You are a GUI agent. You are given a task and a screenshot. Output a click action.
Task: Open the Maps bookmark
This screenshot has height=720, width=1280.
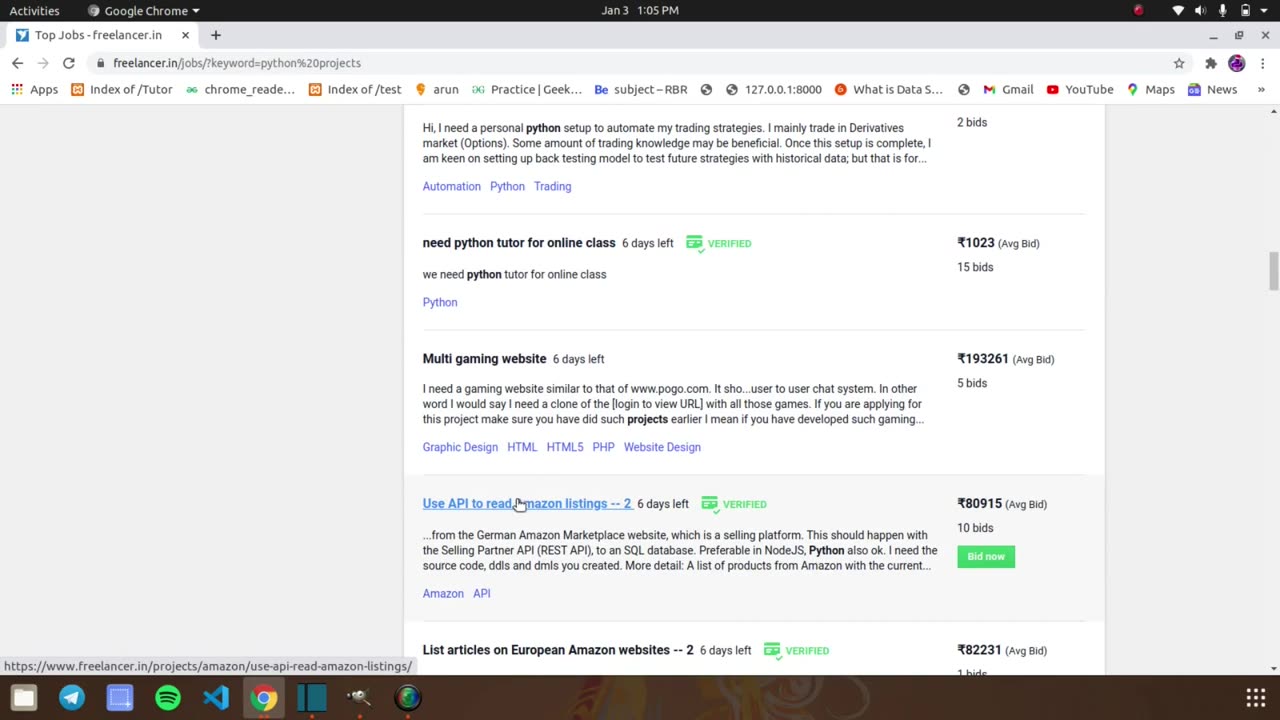(1150, 89)
